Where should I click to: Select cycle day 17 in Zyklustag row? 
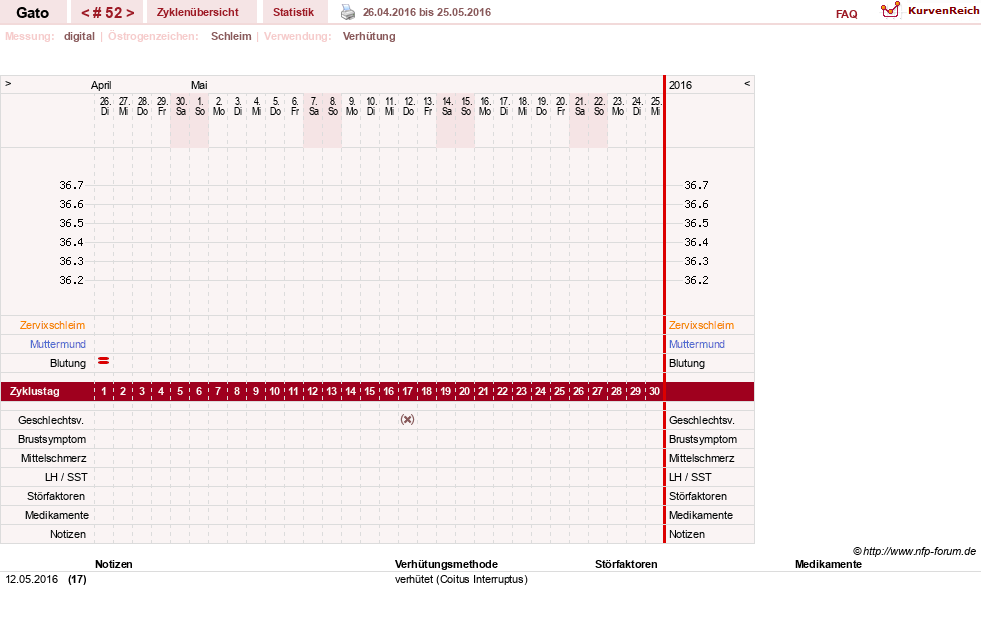tap(407, 392)
